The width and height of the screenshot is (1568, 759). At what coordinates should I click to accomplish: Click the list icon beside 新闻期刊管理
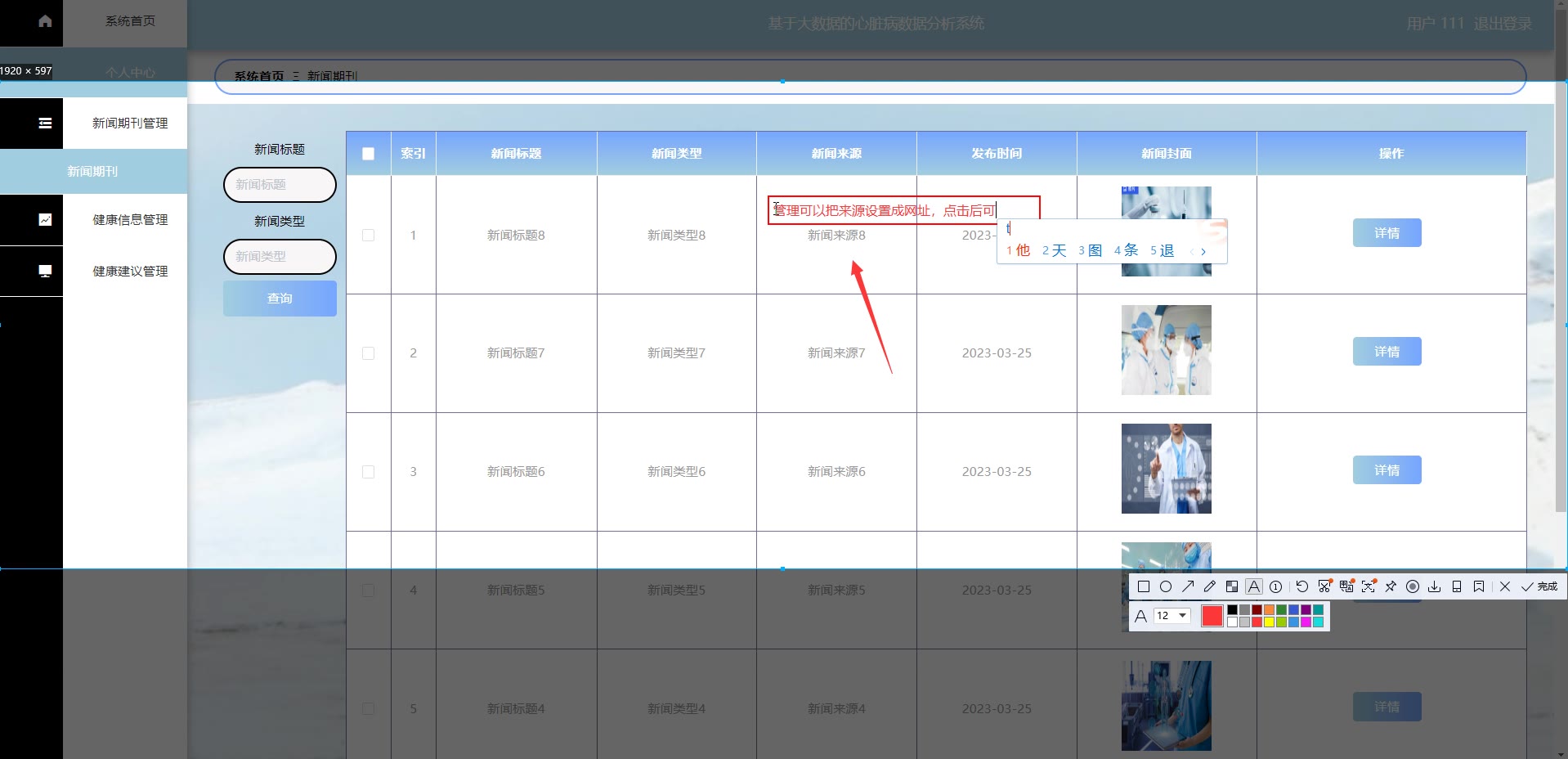(45, 123)
